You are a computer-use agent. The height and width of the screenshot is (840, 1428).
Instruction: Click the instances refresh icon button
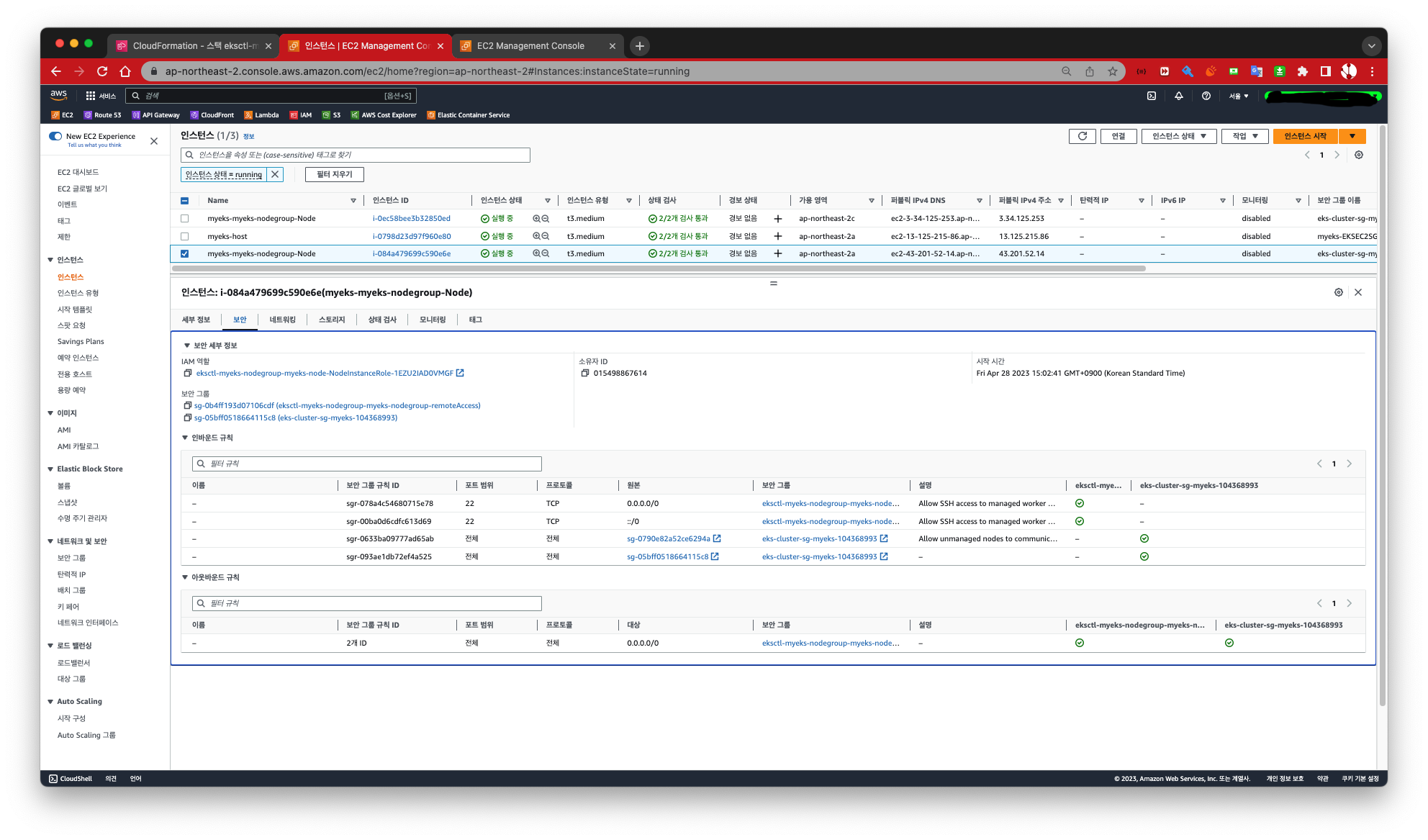(1082, 136)
